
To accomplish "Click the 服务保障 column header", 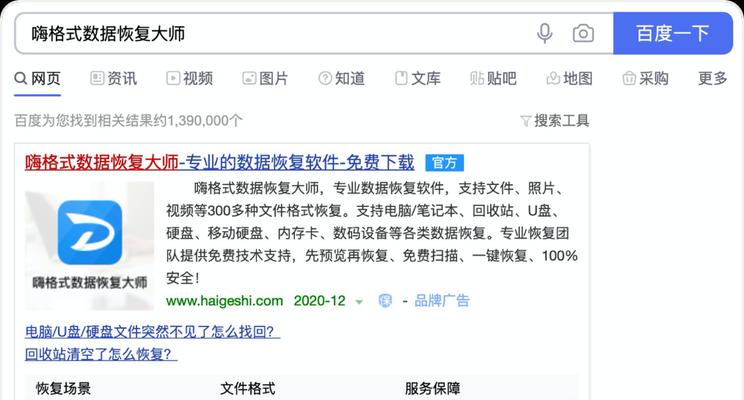I will point(432,389).
